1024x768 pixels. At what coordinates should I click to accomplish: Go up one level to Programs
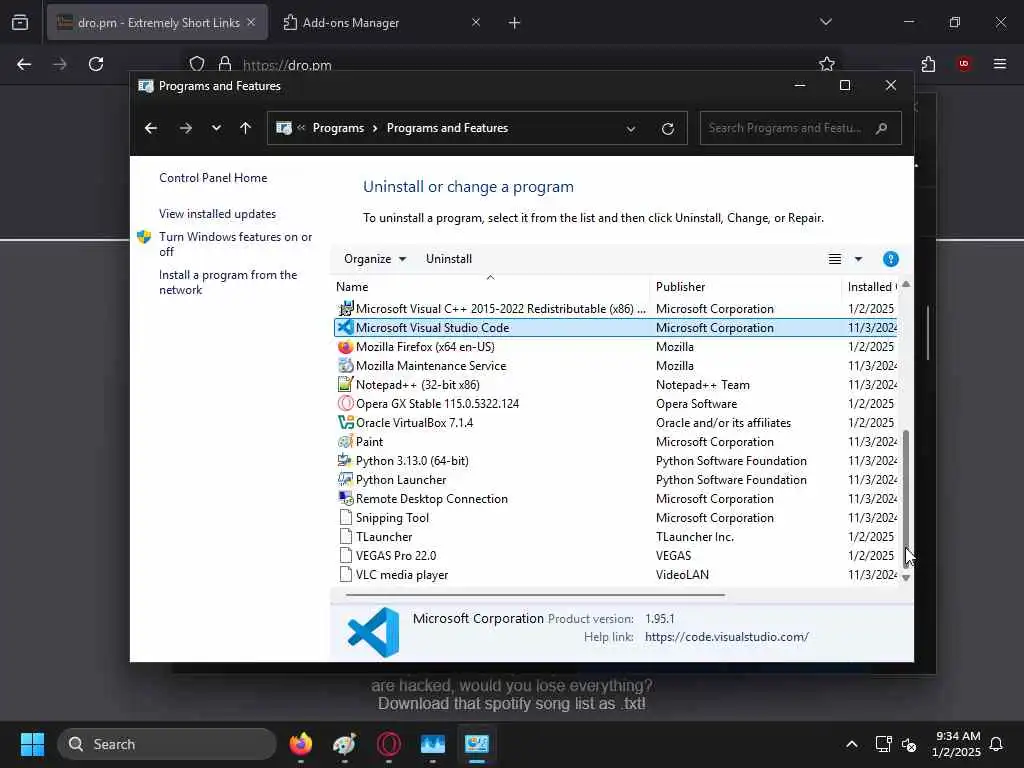(x=246, y=128)
